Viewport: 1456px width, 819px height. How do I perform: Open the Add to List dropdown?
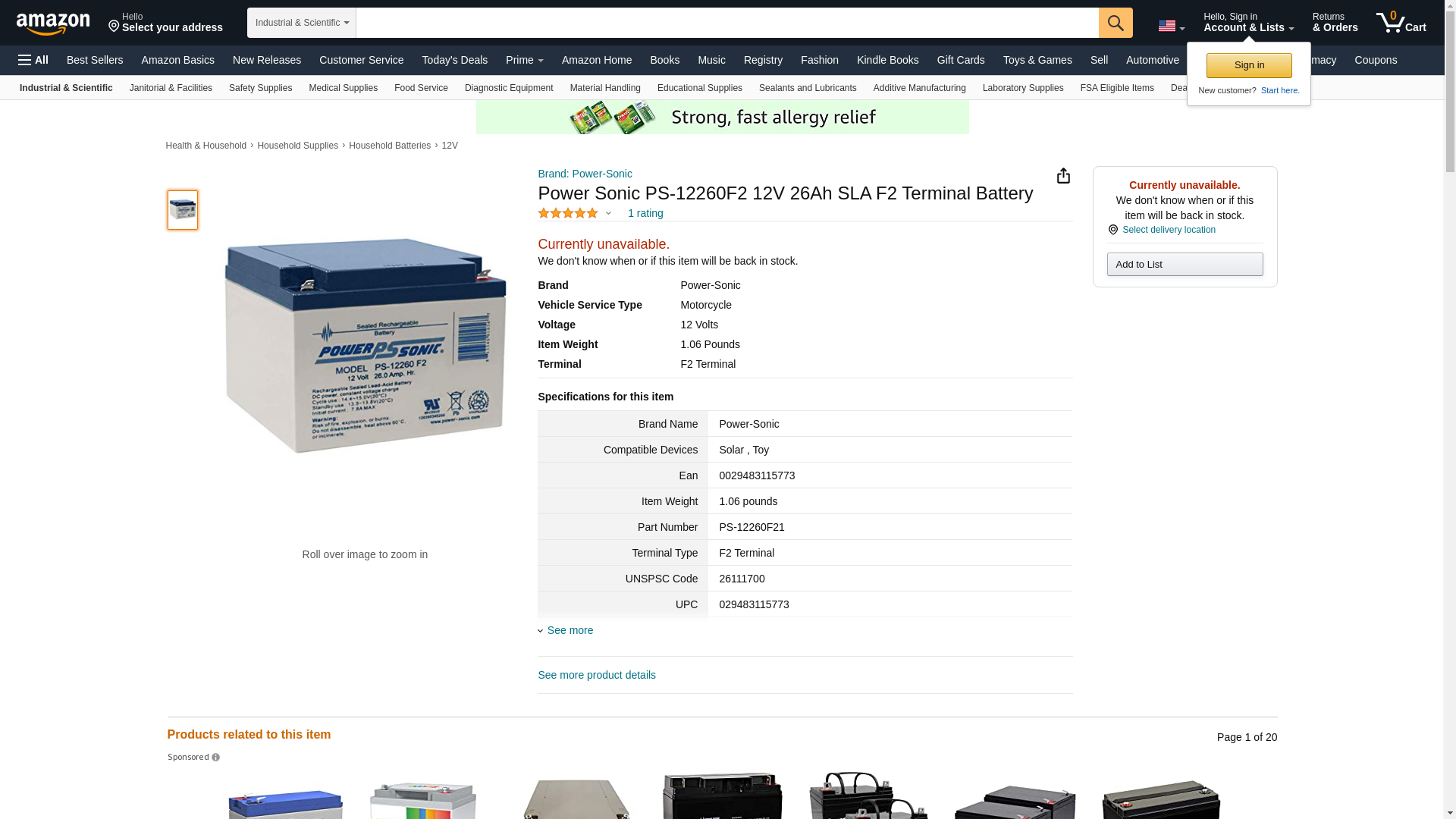click(x=1185, y=264)
